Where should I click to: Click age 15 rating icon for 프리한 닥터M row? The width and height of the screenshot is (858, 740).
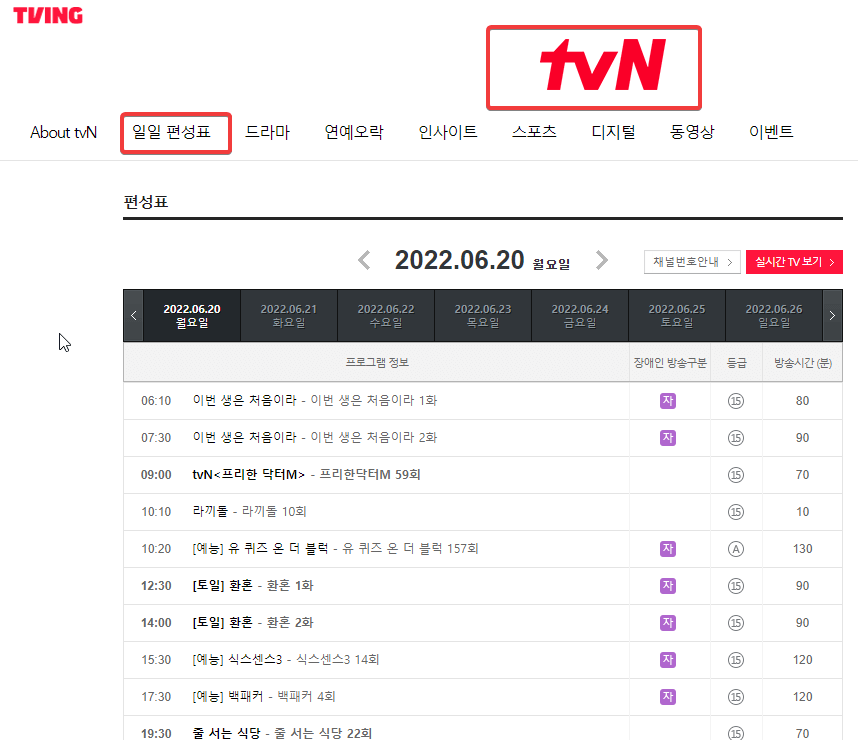point(736,475)
